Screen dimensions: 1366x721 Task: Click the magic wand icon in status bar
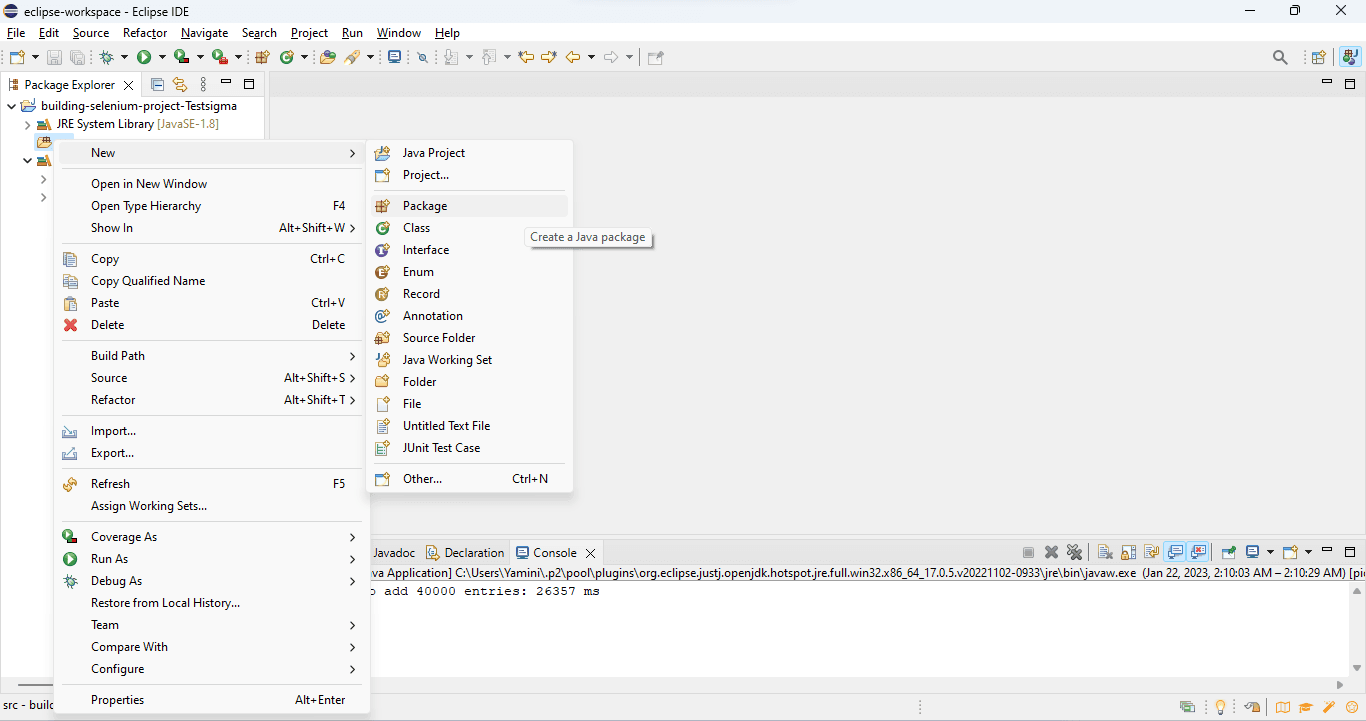pyautogui.click(x=1329, y=707)
